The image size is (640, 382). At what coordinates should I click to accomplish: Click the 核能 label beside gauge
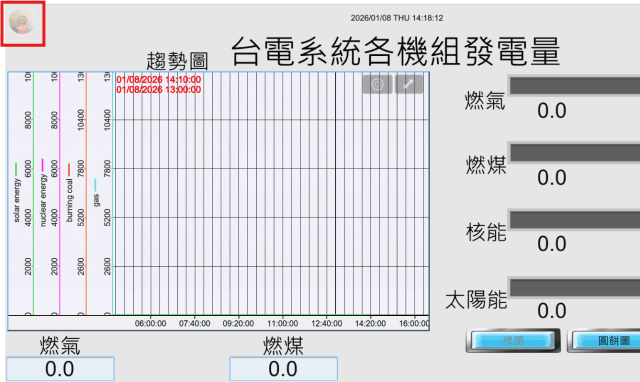click(486, 233)
